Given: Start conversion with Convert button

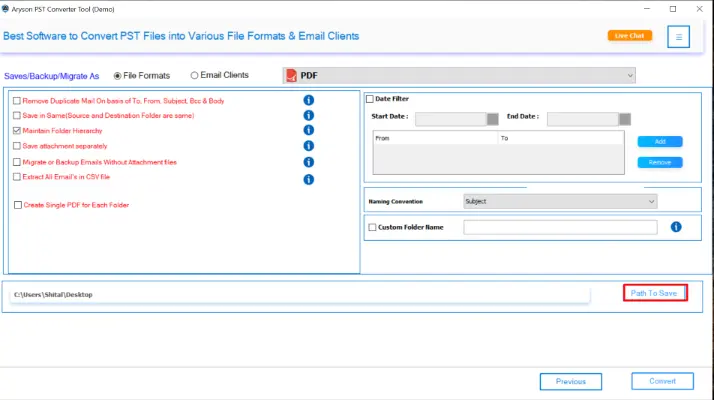Looking at the screenshot, I should (662, 381).
